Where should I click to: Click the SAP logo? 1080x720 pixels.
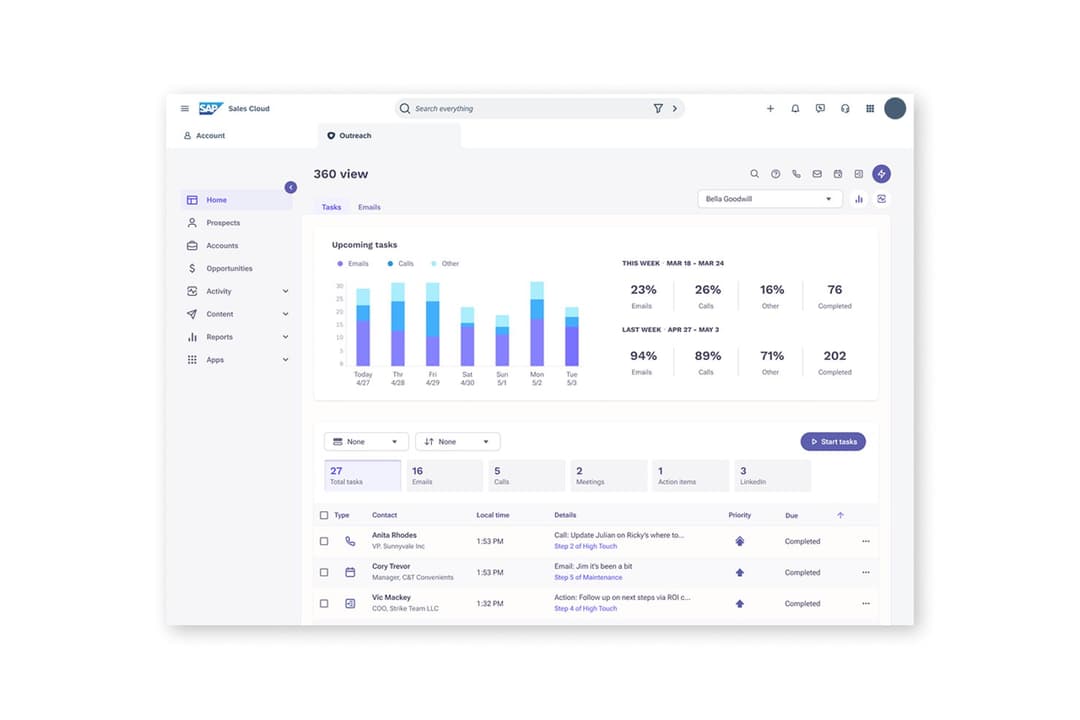click(x=211, y=108)
